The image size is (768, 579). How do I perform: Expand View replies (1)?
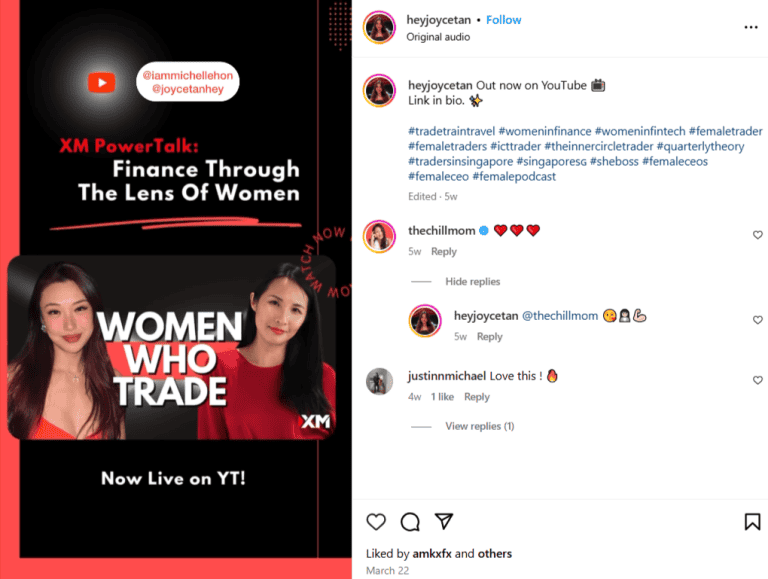(480, 426)
